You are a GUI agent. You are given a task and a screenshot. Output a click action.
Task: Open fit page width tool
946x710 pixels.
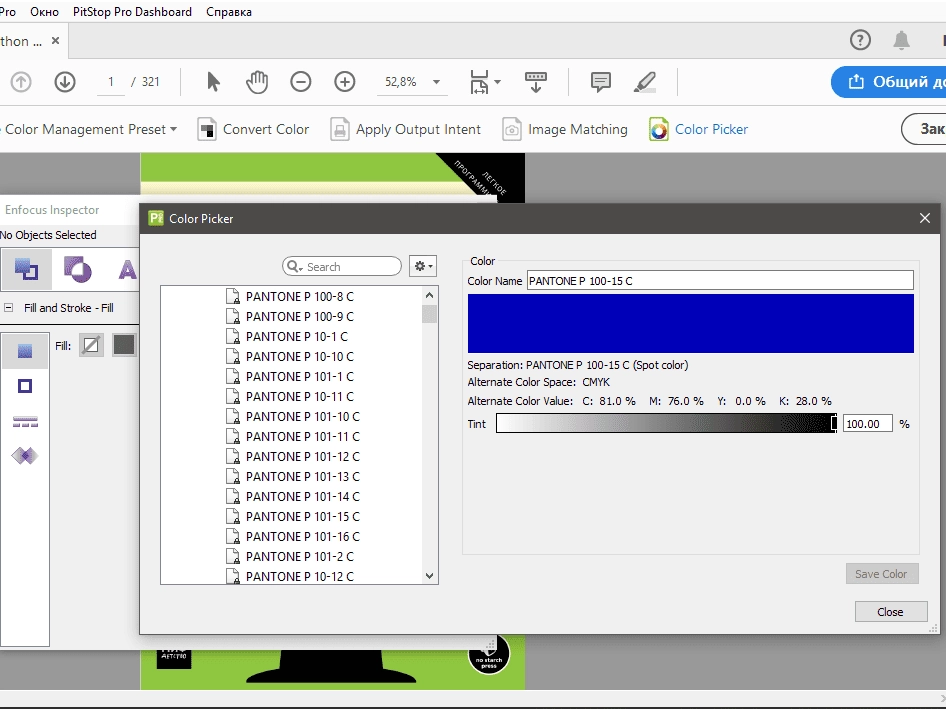click(479, 81)
